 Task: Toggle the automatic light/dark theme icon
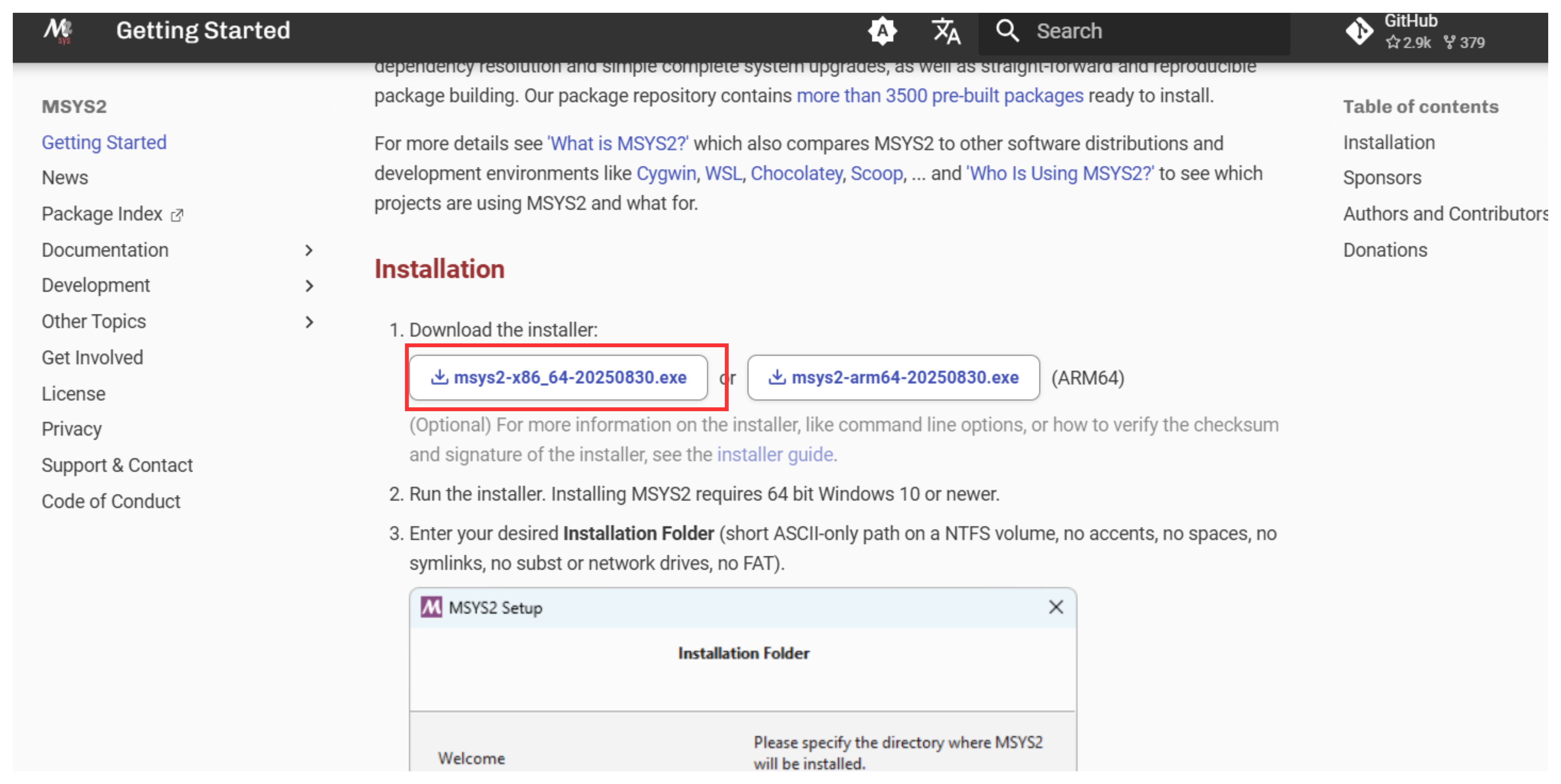tap(882, 31)
